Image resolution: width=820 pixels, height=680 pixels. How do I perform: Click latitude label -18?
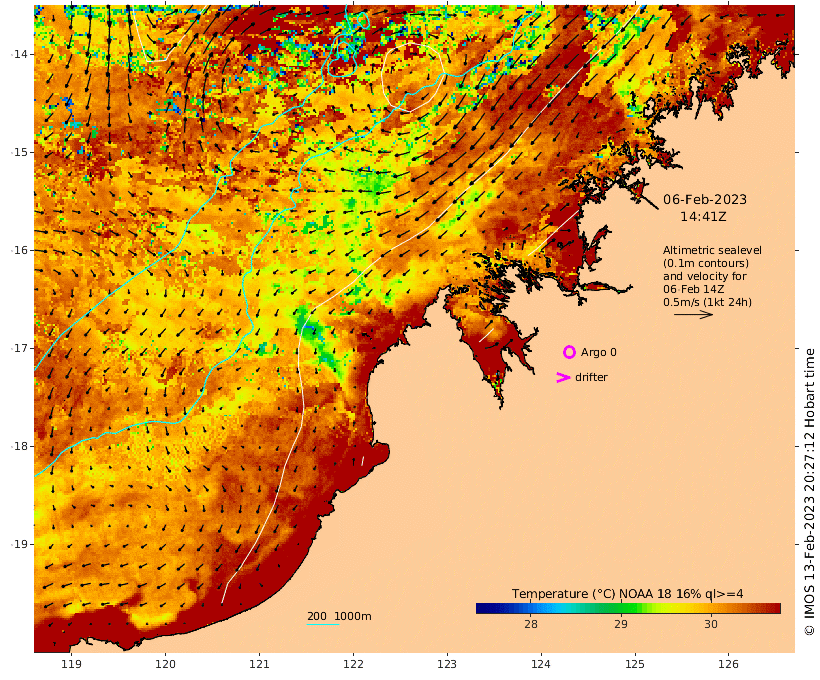coord(20,446)
